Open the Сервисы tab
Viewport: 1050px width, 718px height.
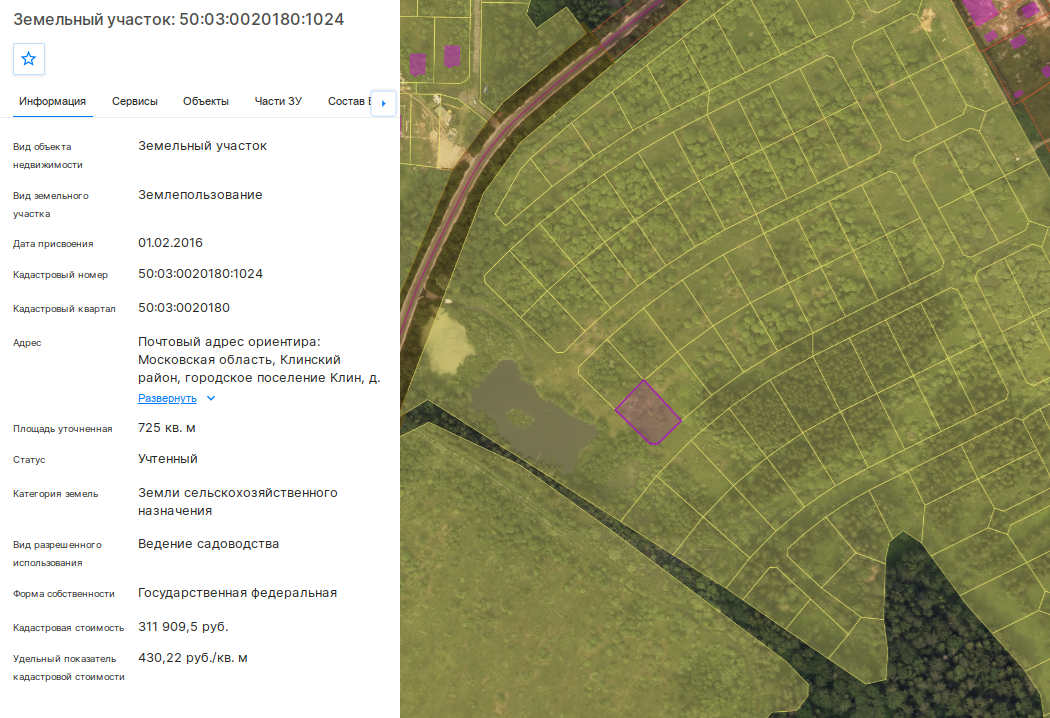click(x=135, y=101)
